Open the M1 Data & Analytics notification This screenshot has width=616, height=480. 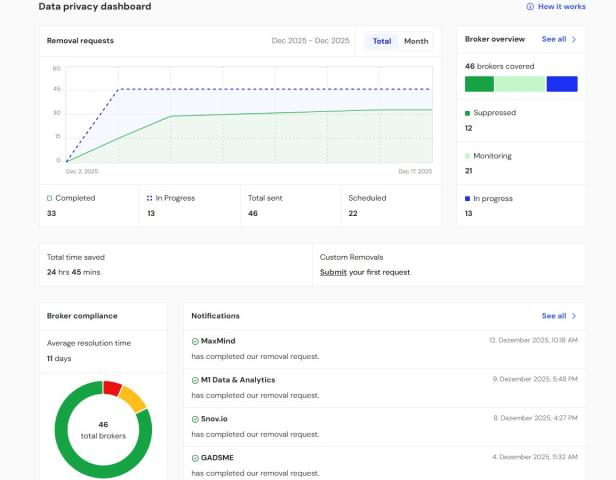point(384,388)
